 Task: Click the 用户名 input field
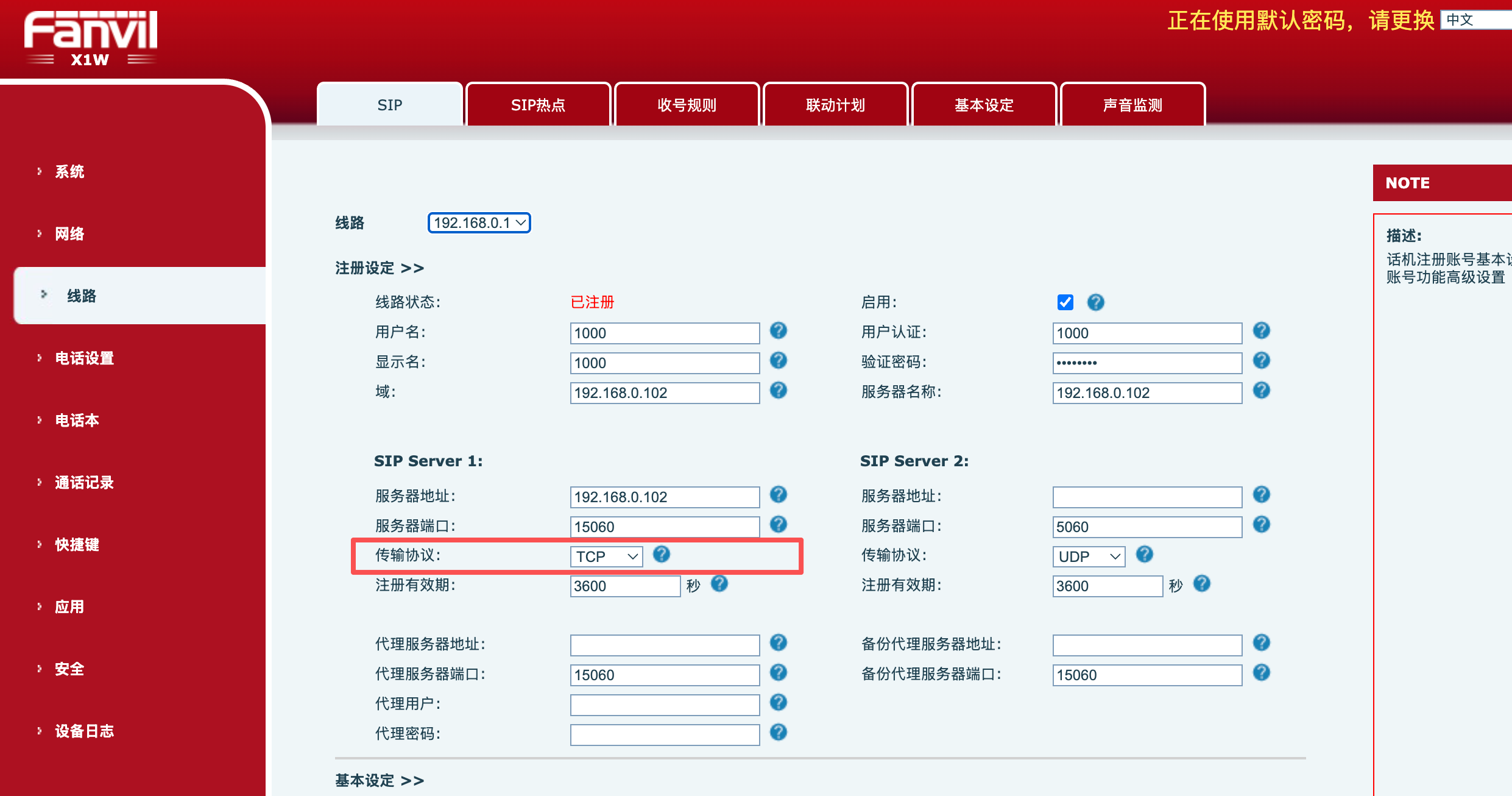click(665, 333)
